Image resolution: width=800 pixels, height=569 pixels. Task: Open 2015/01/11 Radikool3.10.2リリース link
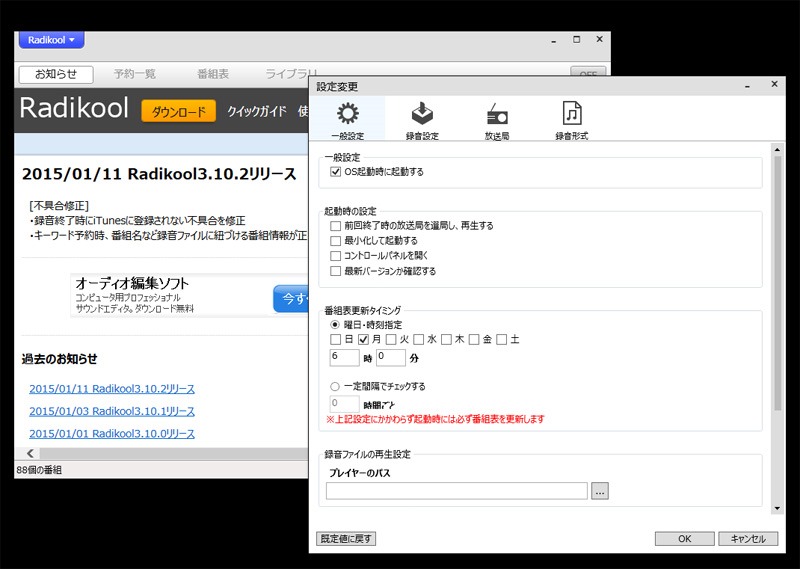pyautogui.click(x=112, y=389)
